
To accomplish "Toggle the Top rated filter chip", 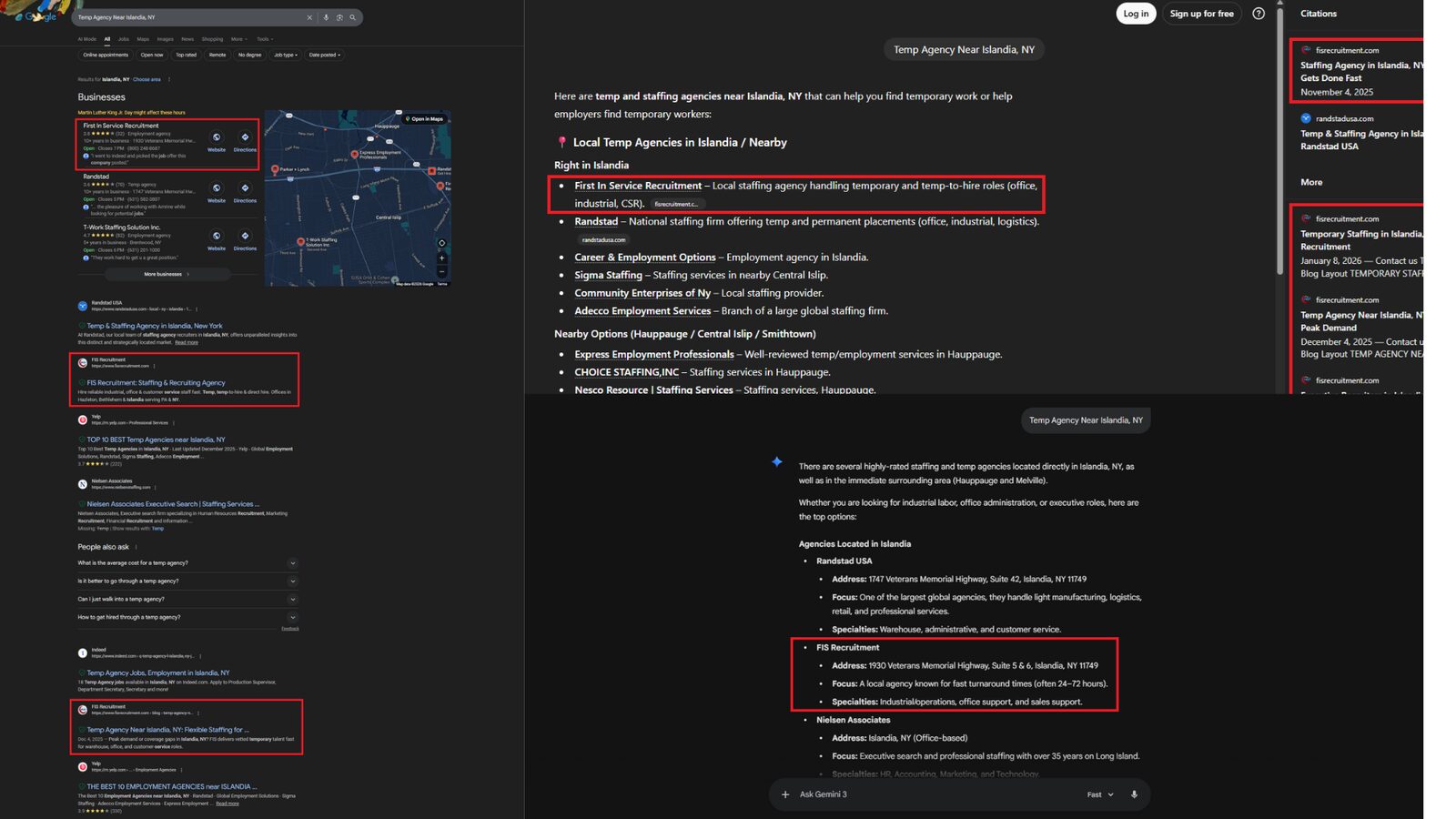I will click(x=186, y=55).
